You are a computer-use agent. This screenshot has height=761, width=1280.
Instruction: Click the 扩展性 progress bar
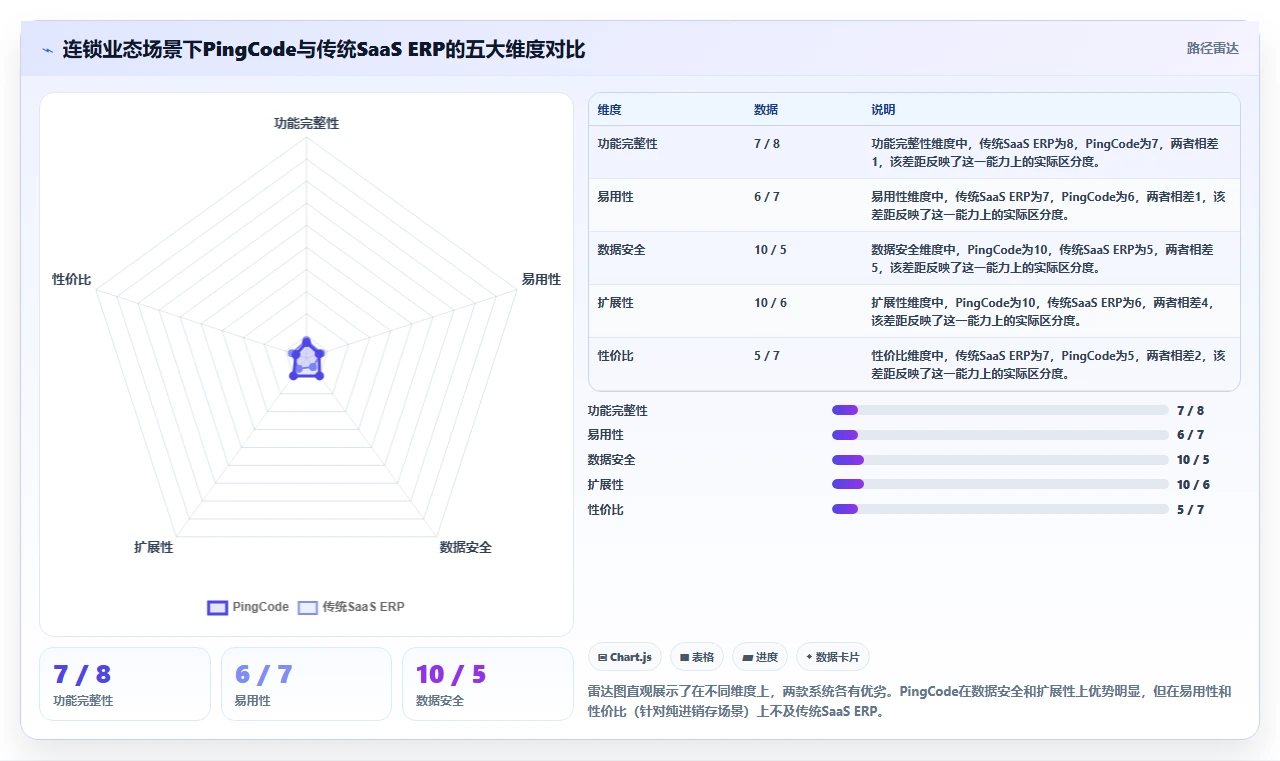[x=1000, y=484]
